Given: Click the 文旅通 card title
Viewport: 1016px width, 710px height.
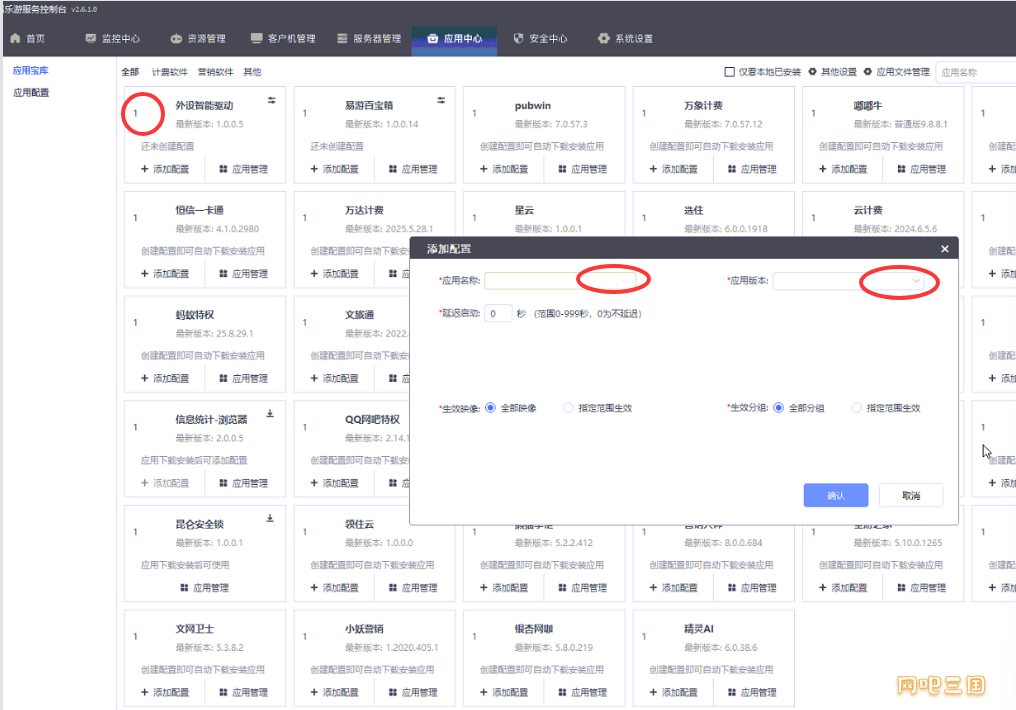Looking at the screenshot, I should 360,315.
